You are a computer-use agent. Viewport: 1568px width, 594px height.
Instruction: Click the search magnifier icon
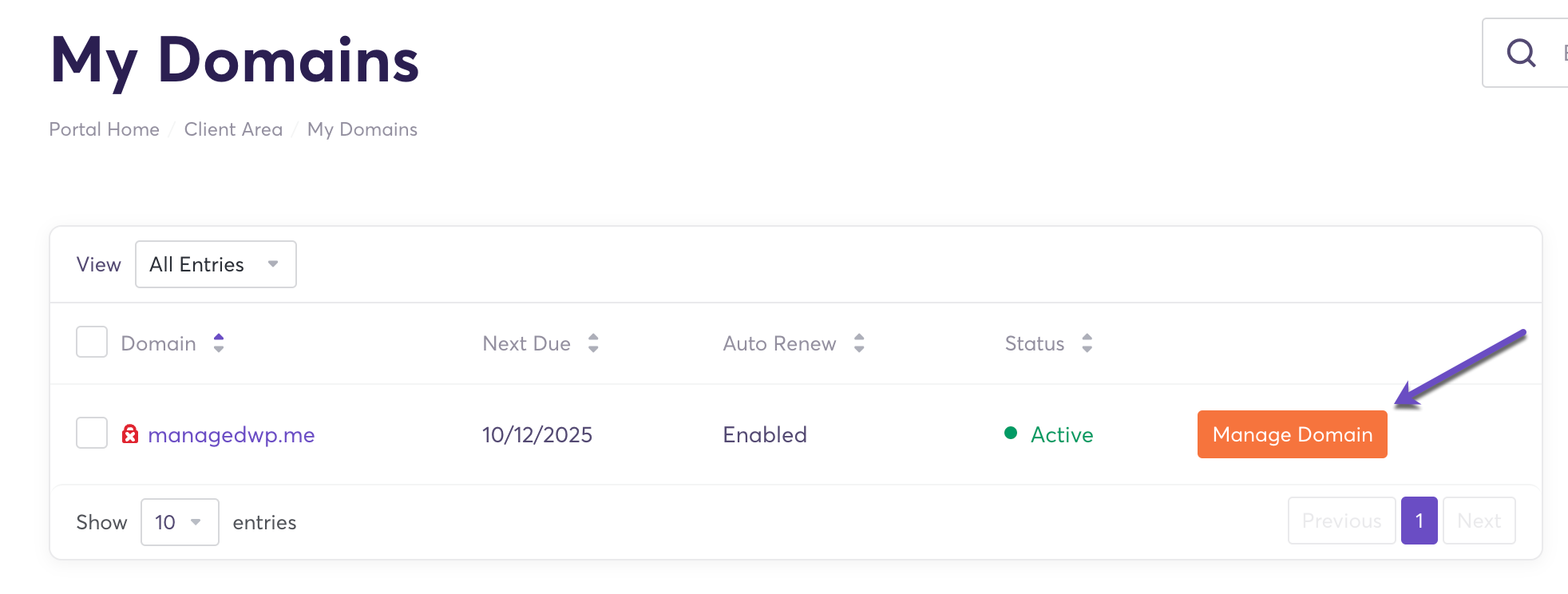1521,53
